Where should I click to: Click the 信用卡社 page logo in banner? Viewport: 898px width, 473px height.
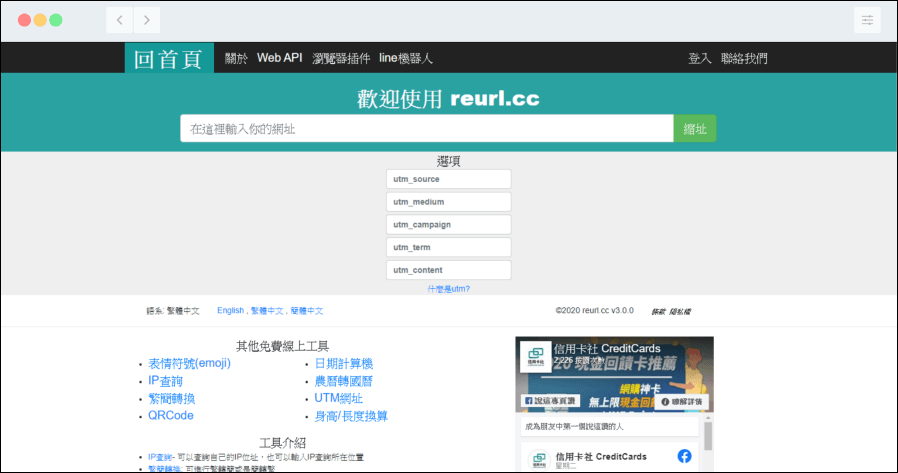[536, 356]
